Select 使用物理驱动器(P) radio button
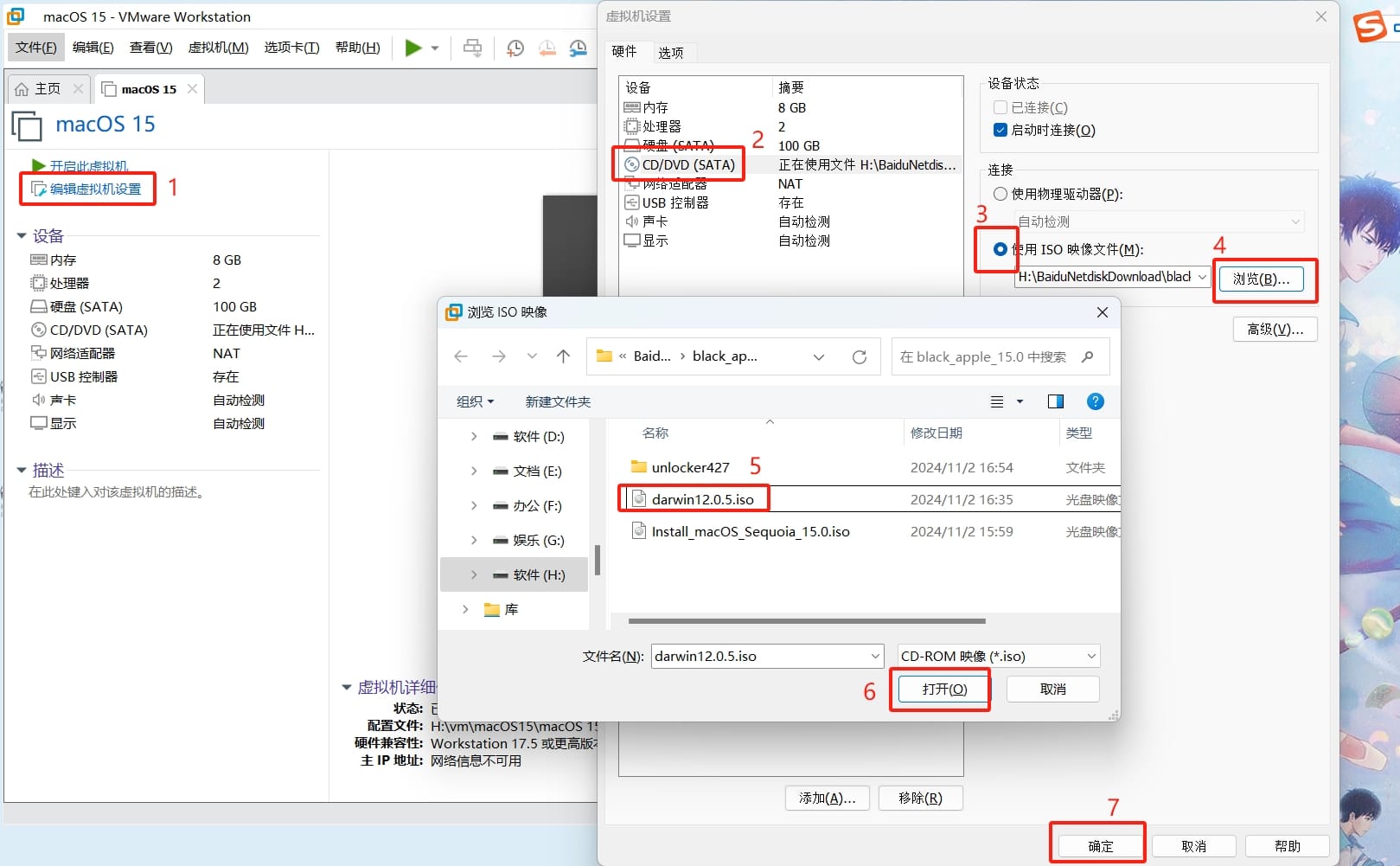Image resolution: width=1400 pixels, height=866 pixels. [x=1000, y=194]
